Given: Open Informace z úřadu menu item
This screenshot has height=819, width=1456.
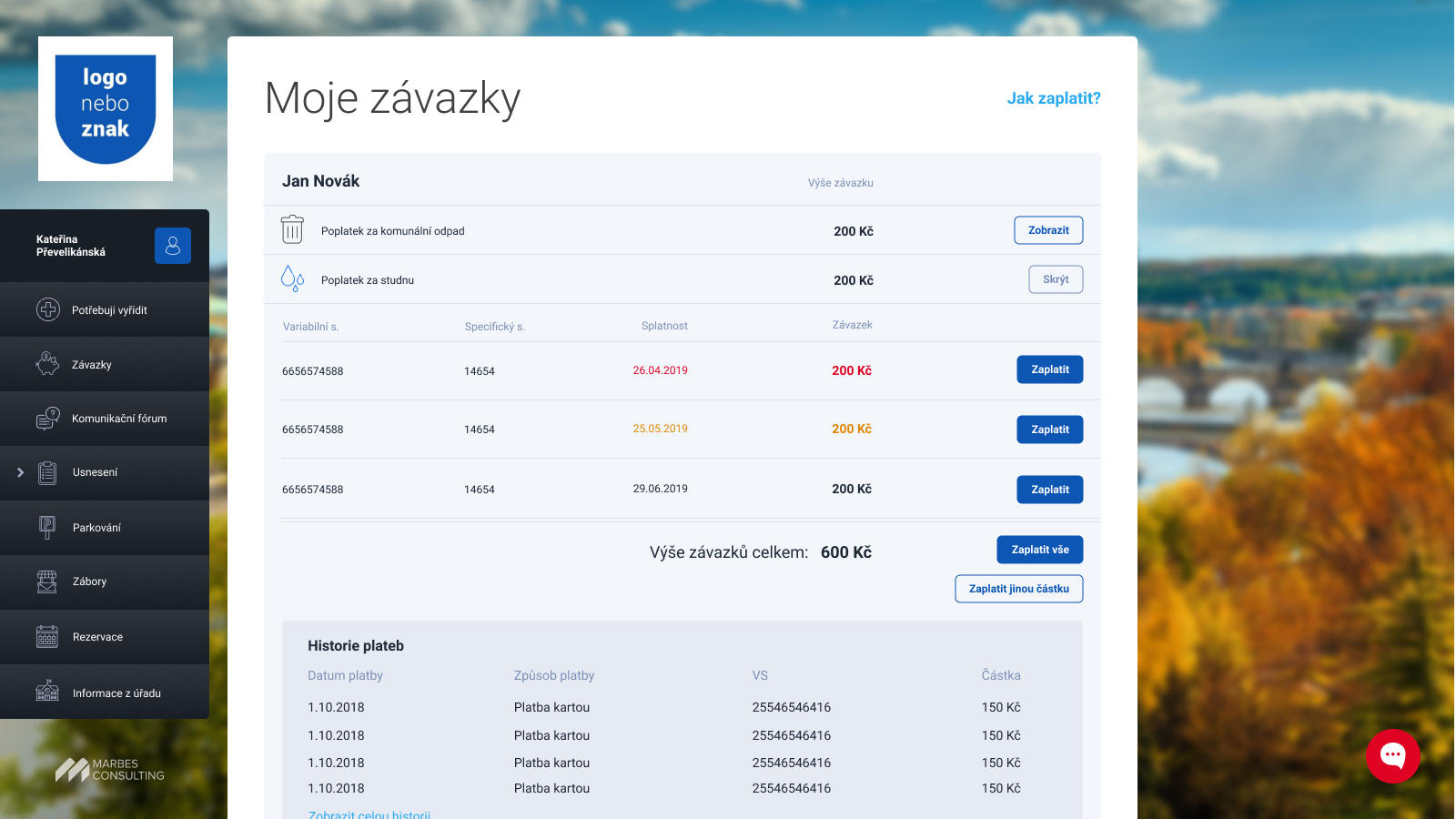Looking at the screenshot, I should click(116, 693).
